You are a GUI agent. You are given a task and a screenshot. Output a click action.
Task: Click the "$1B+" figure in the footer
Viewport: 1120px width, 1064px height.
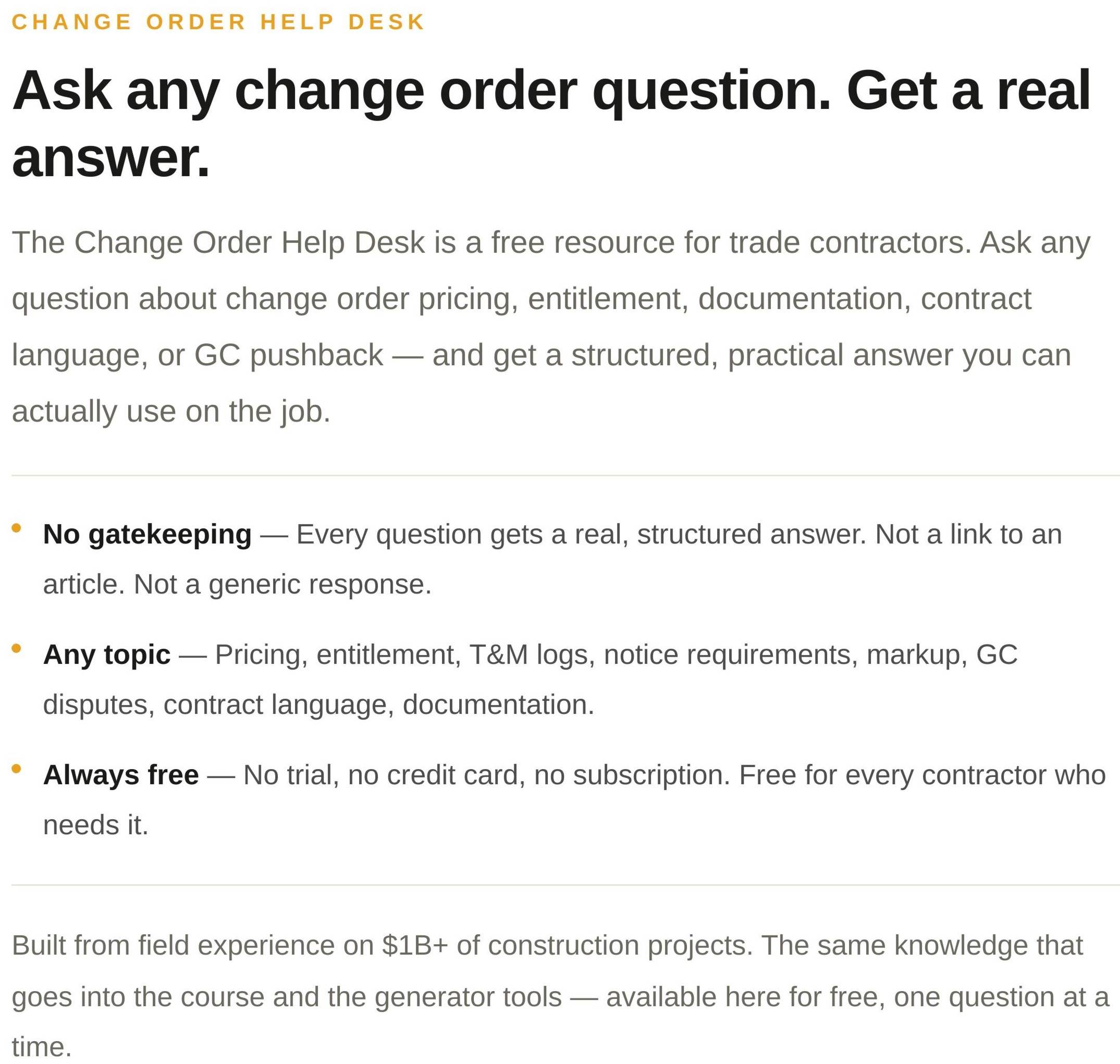(415, 946)
